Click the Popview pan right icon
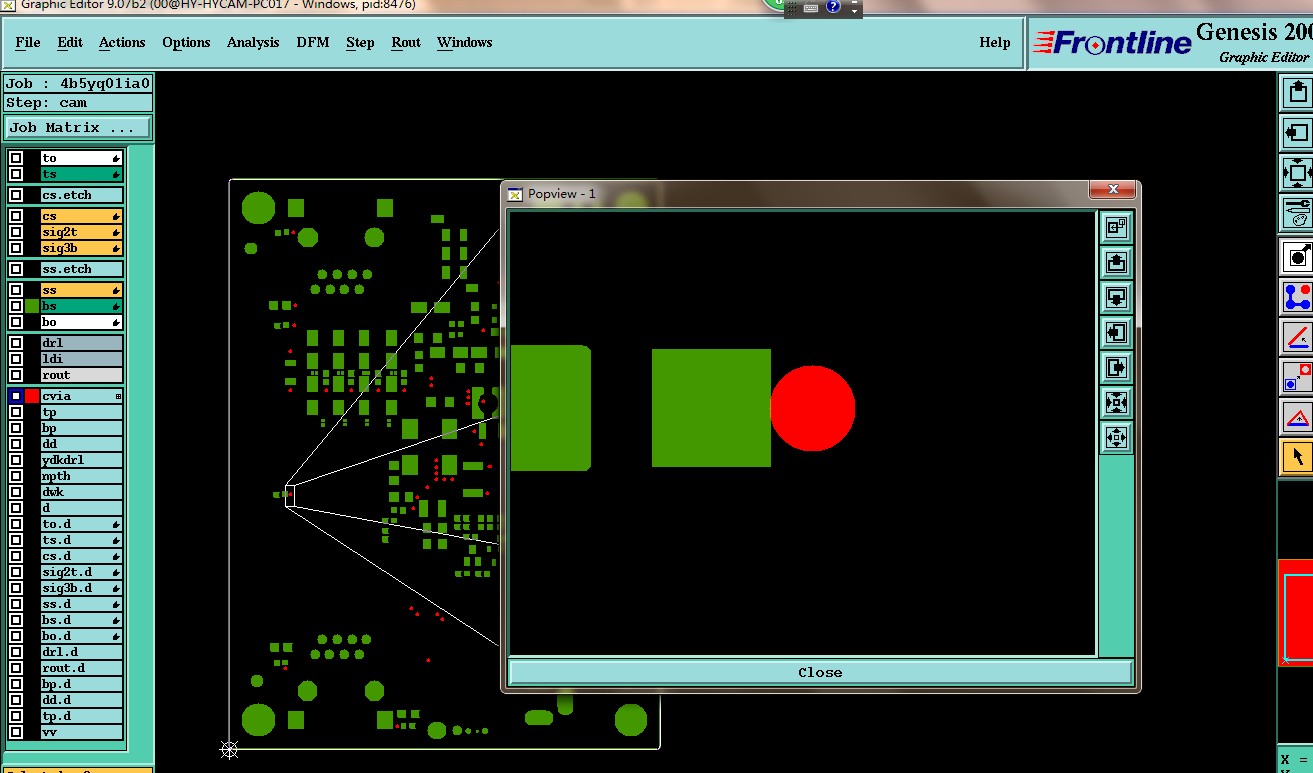1313x773 pixels. (1116, 368)
